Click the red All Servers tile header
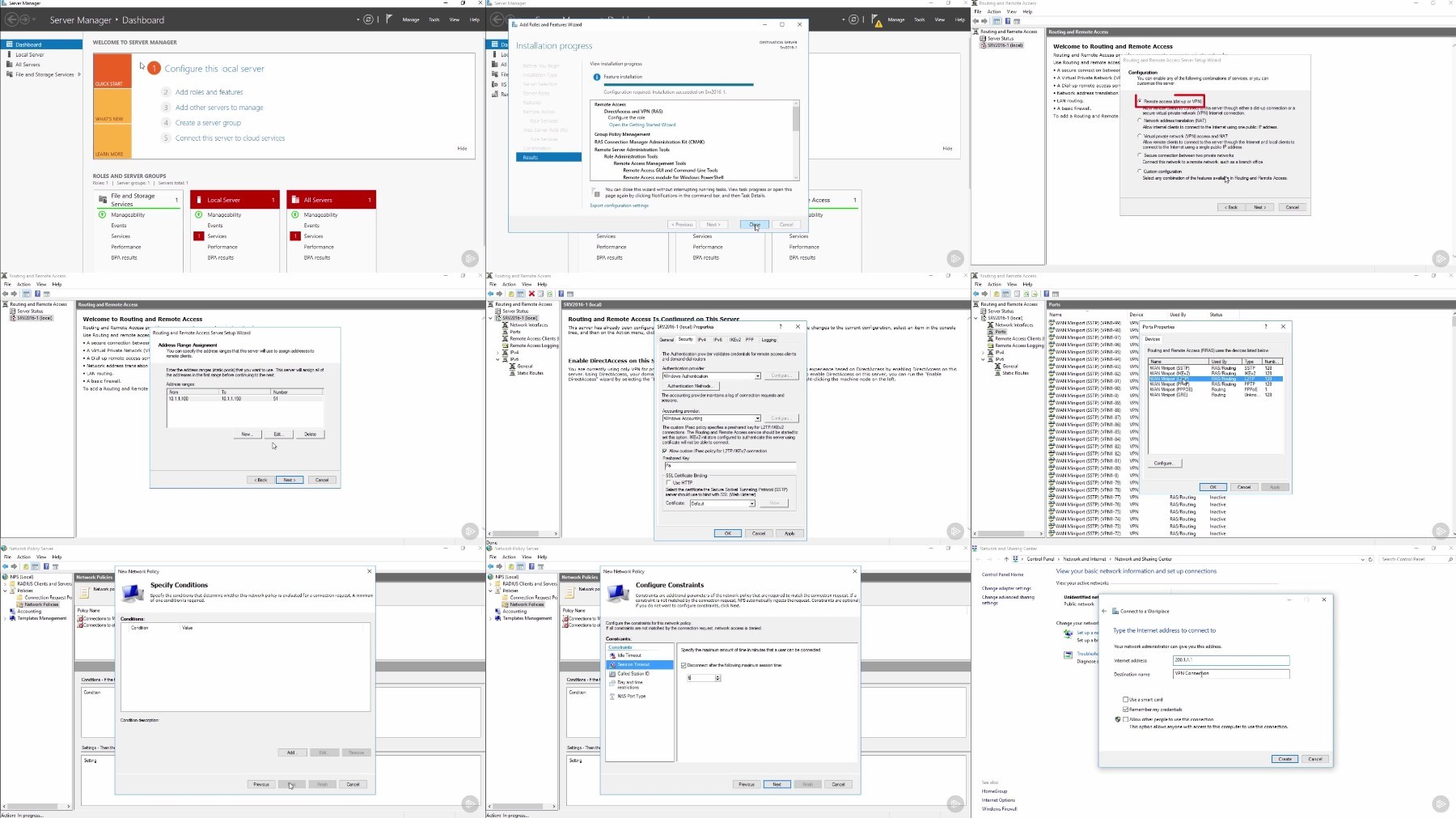1456x818 pixels. point(332,200)
